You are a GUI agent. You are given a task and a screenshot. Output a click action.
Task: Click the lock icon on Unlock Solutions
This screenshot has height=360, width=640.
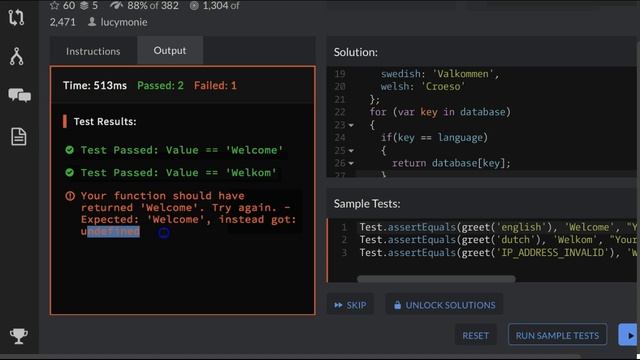(397, 305)
